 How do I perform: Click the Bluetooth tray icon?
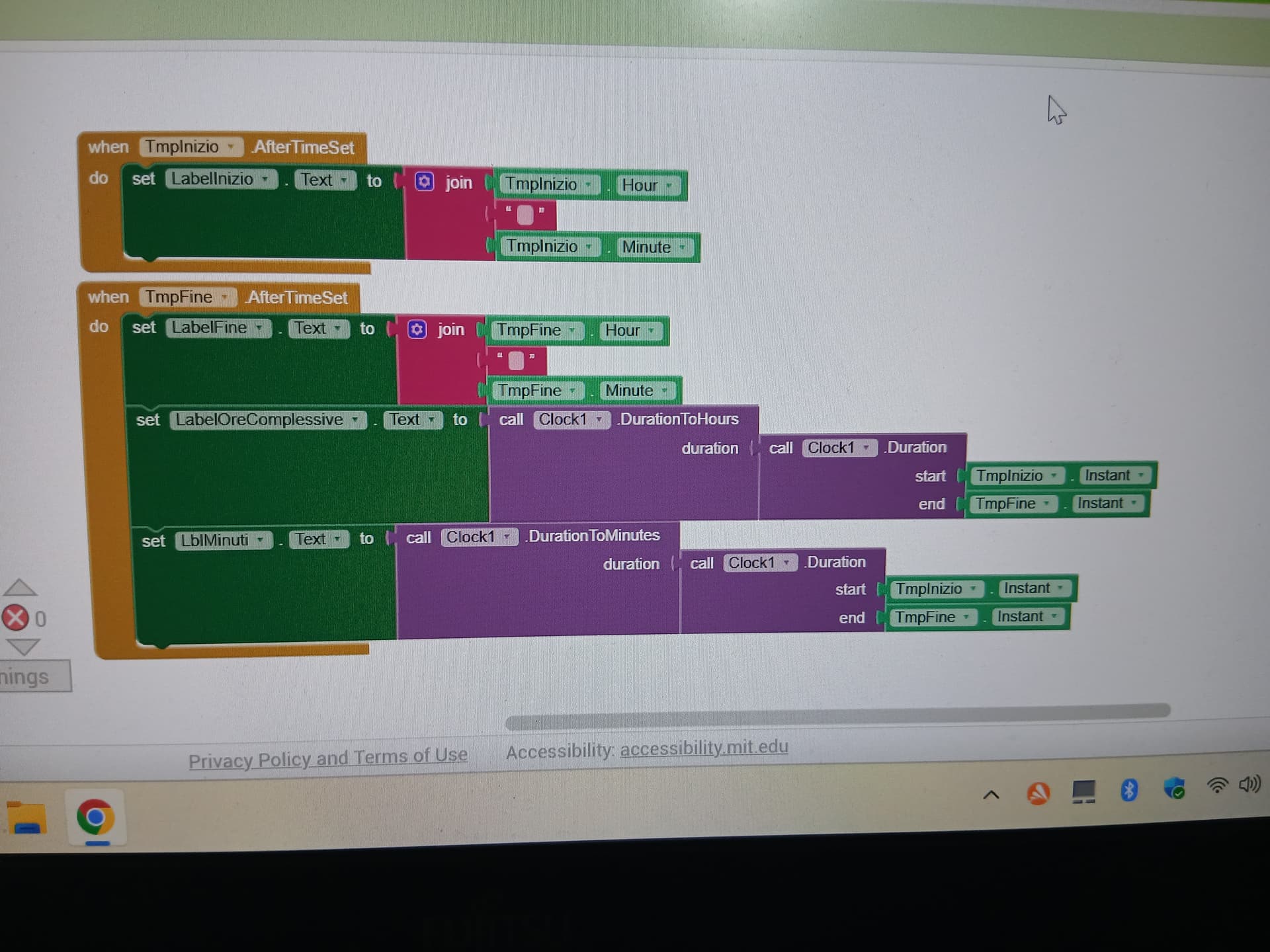pos(1129,789)
